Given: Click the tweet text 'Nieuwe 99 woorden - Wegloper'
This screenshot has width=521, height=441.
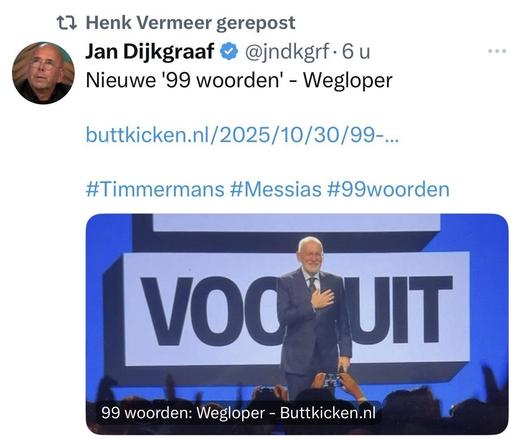Looking at the screenshot, I should [x=239, y=80].
